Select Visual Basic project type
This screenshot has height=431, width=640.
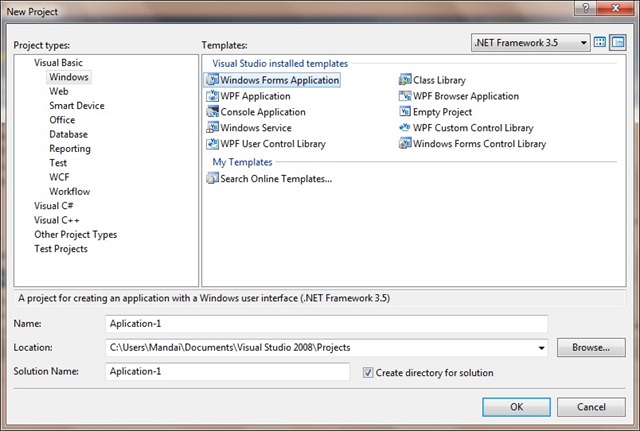(x=58, y=62)
